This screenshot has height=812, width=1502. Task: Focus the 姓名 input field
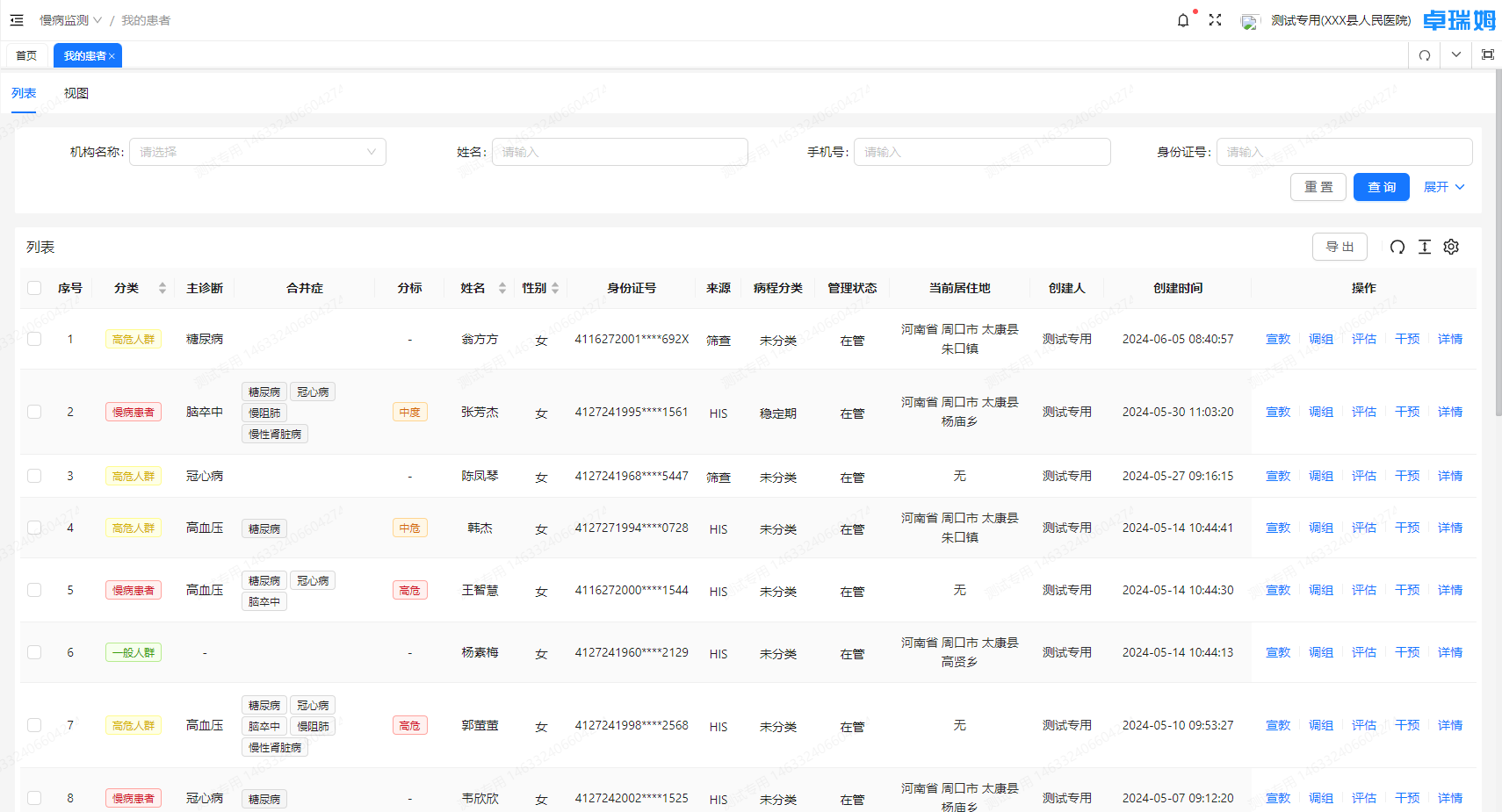pyautogui.click(x=620, y=152)
